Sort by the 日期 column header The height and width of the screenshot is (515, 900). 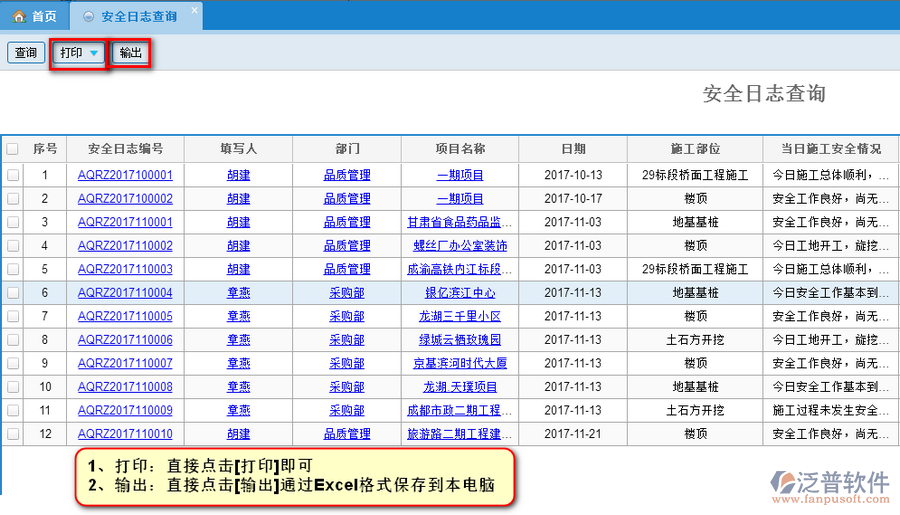point(573,149)
